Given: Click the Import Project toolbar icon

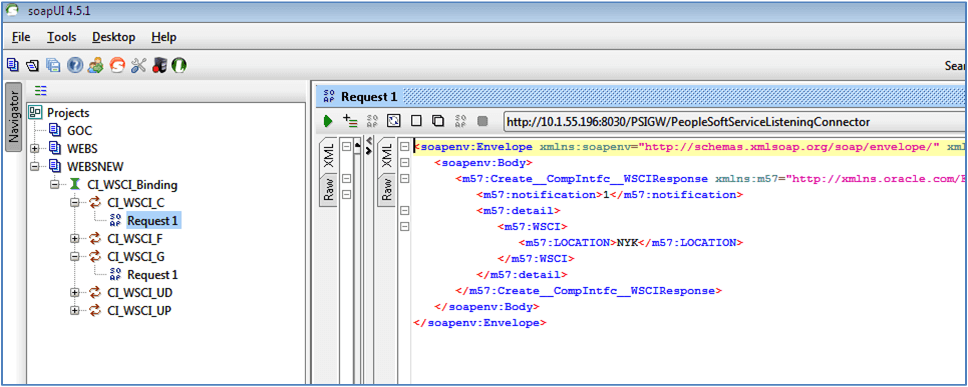Looking at the screenshot, I should (33, 65).
